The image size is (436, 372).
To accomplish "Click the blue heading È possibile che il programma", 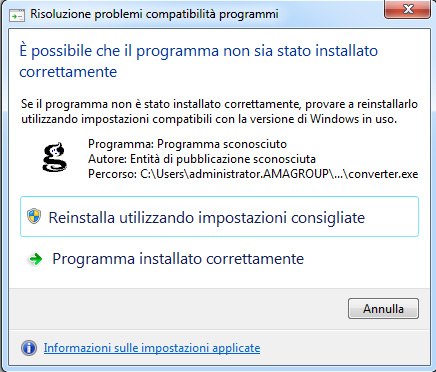I will point(199,61).
